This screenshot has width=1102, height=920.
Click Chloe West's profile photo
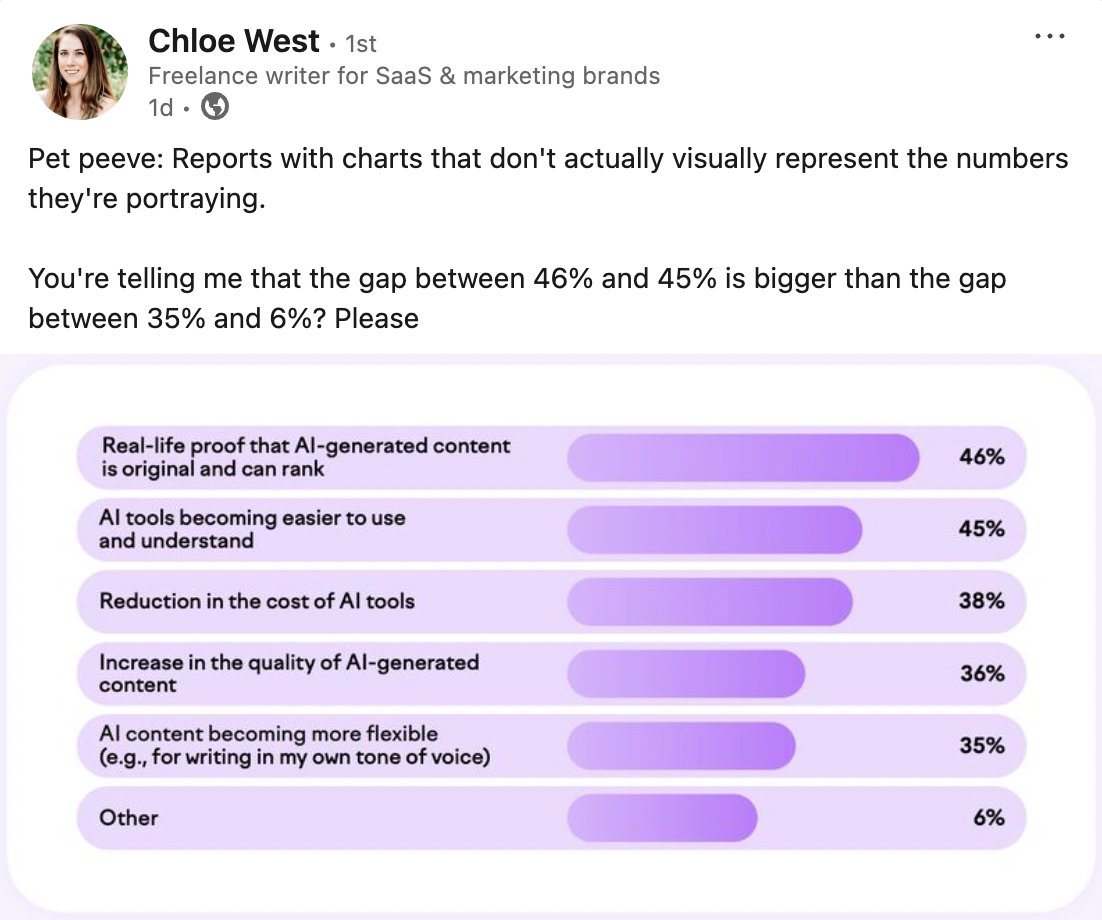pos(80,72)
